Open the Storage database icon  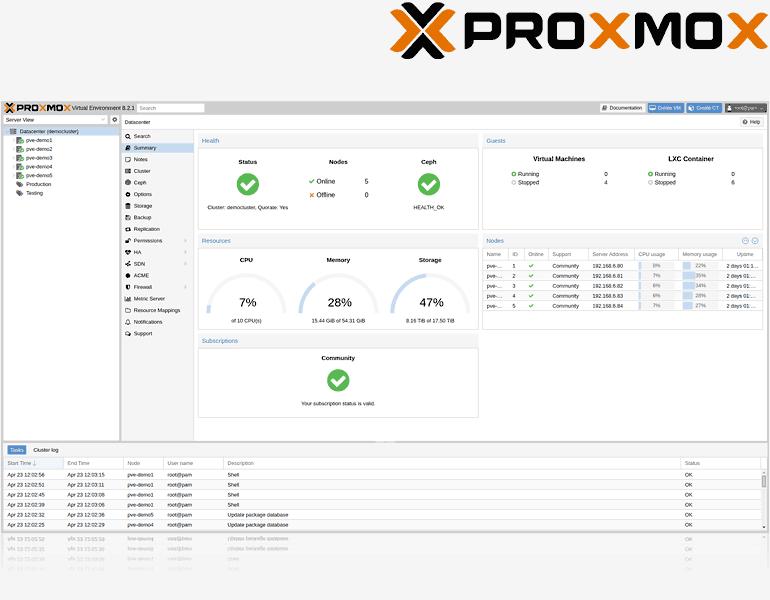pos(128,206)
